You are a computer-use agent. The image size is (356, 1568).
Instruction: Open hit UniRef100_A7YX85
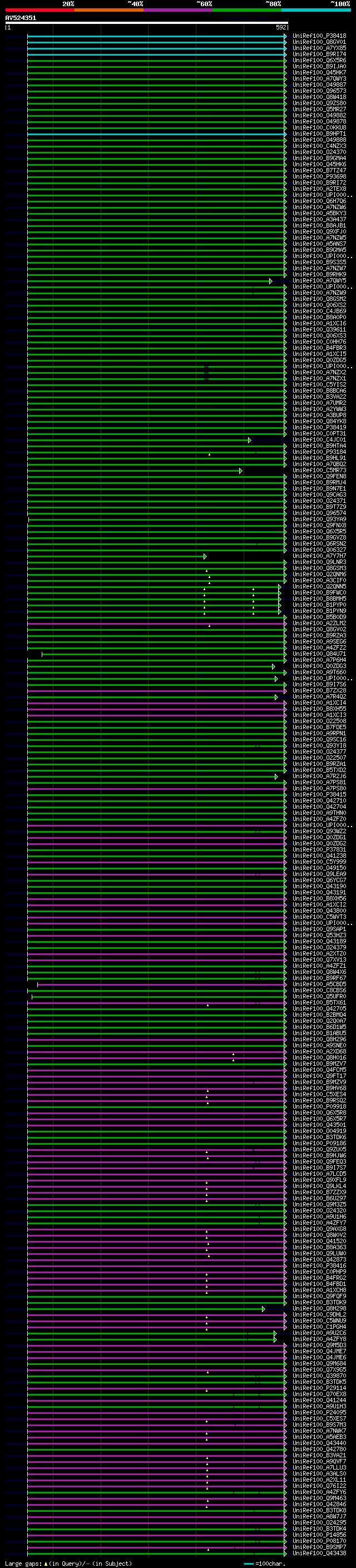pos(319,48)
